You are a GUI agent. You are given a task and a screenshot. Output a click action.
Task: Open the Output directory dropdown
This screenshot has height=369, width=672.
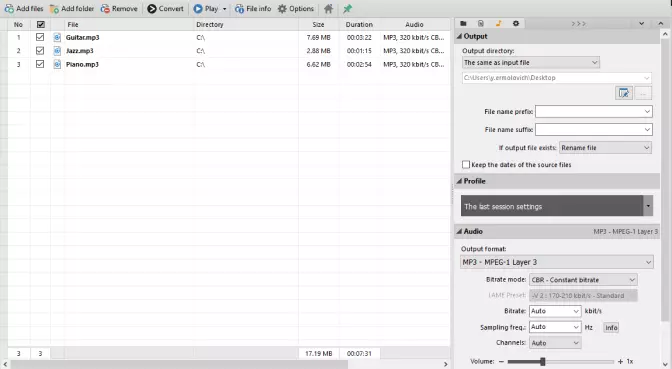pyautogui.click(x=531, y=63)
